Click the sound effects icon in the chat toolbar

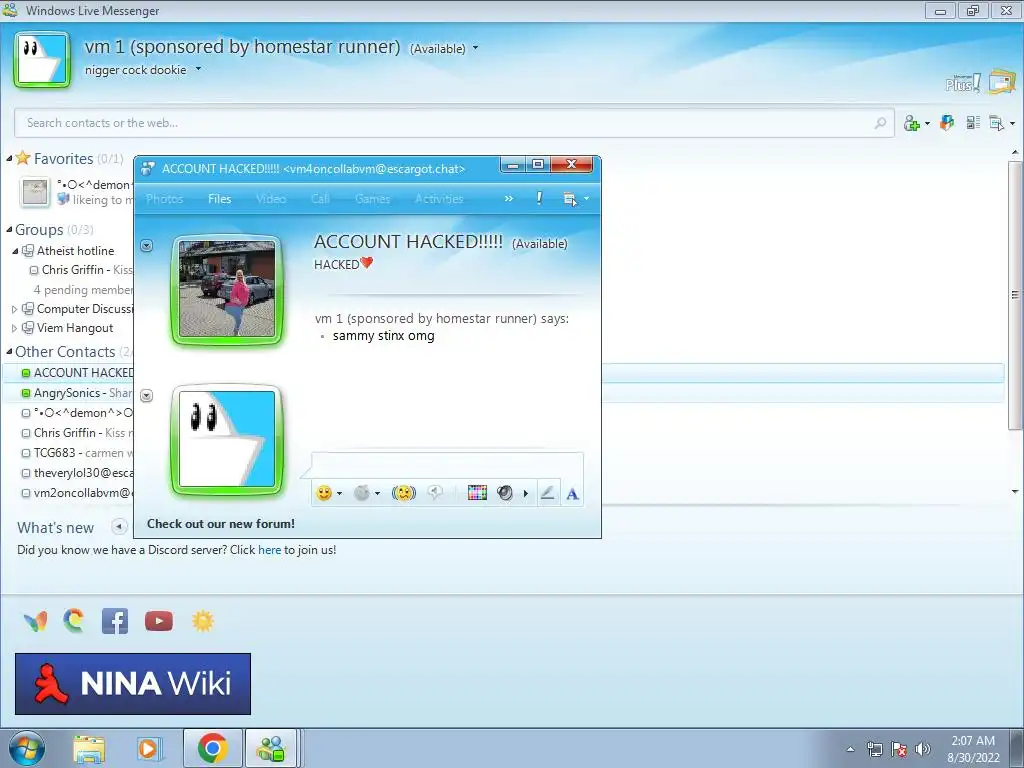click(x=505, y=493)
